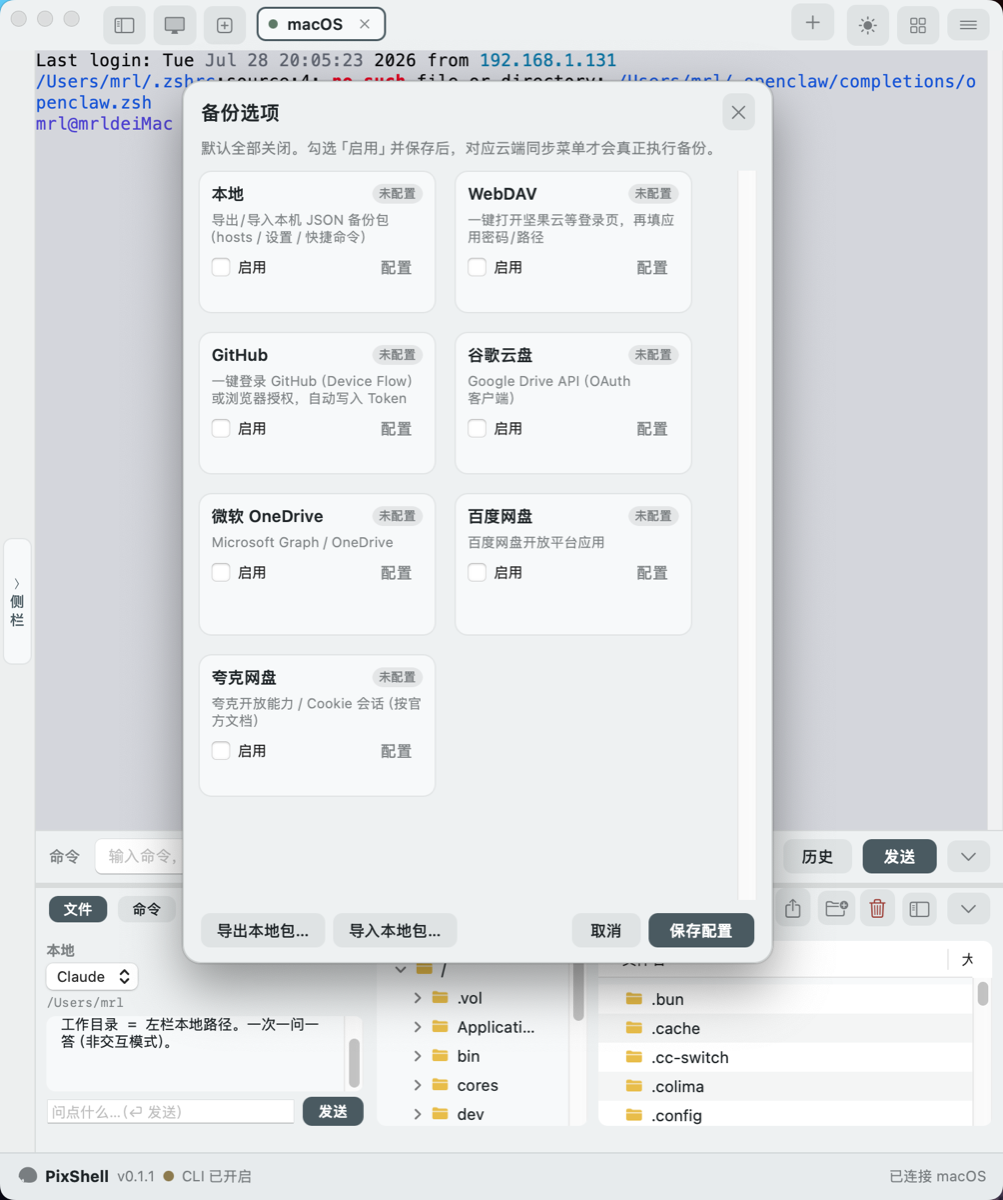Click the red trash delete icon

pos(877,908)
